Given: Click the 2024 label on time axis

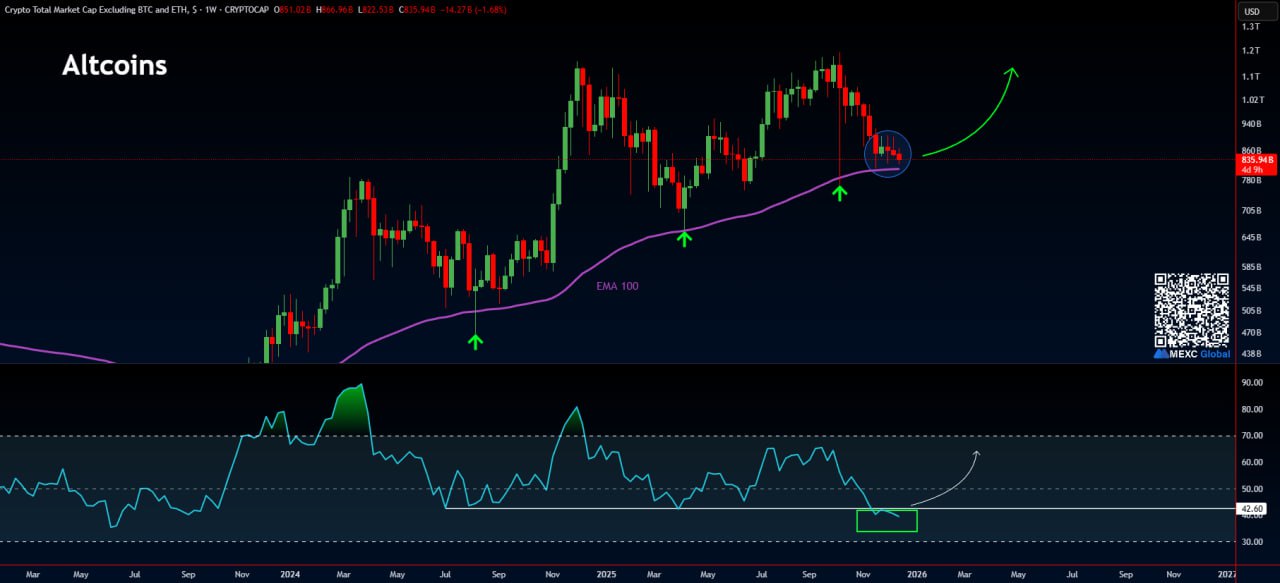Looking at the screenshot, I should point(291,575).
